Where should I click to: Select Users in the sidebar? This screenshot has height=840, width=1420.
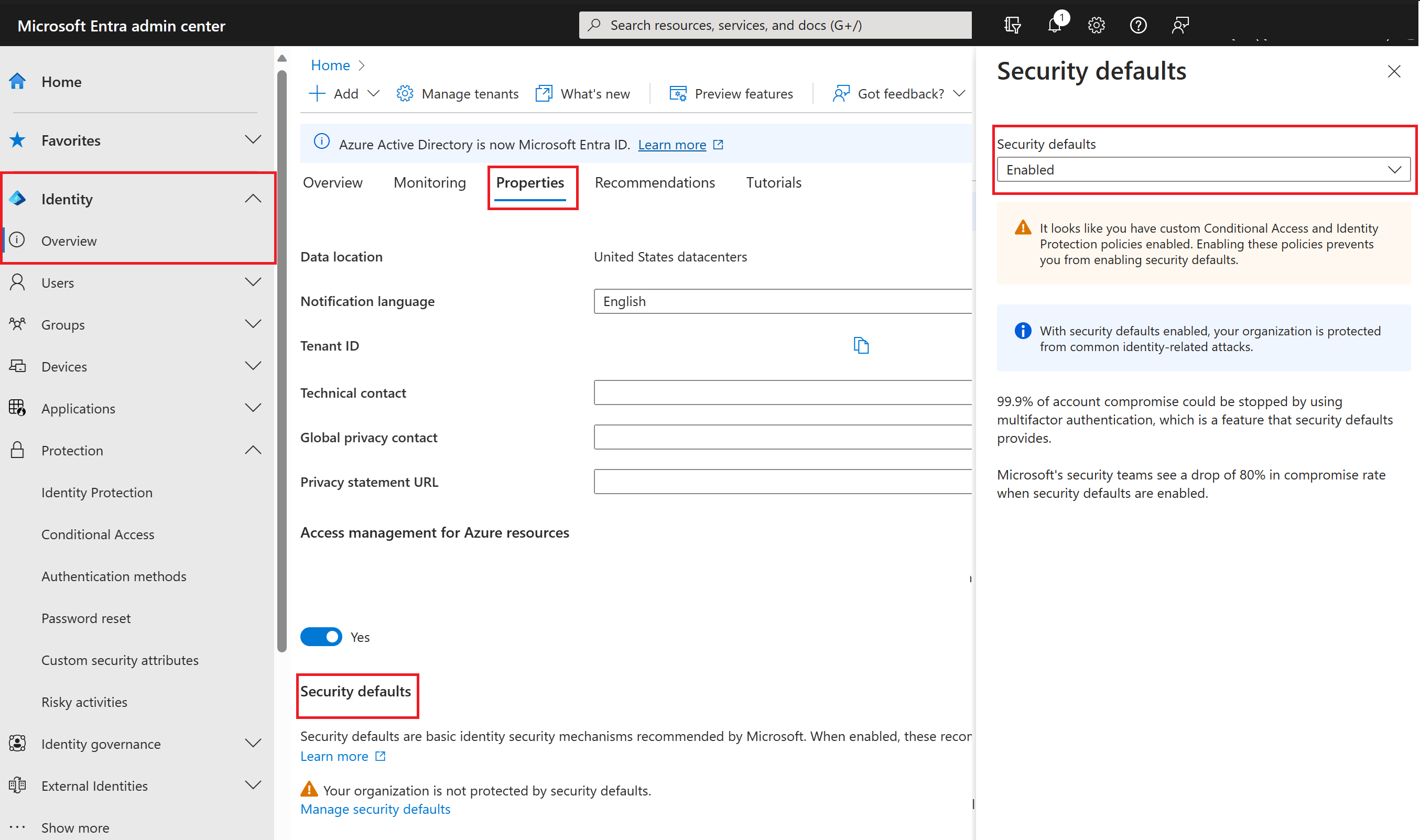58,282
